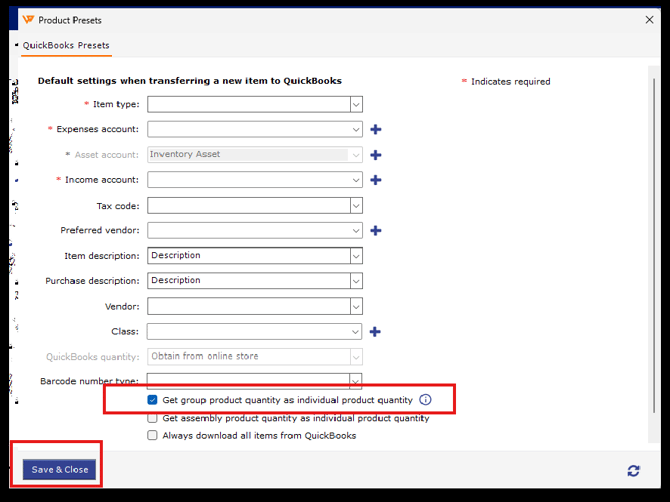Expand the Vendor dropdown
This screenshot has height=502, width=670.
356,306
